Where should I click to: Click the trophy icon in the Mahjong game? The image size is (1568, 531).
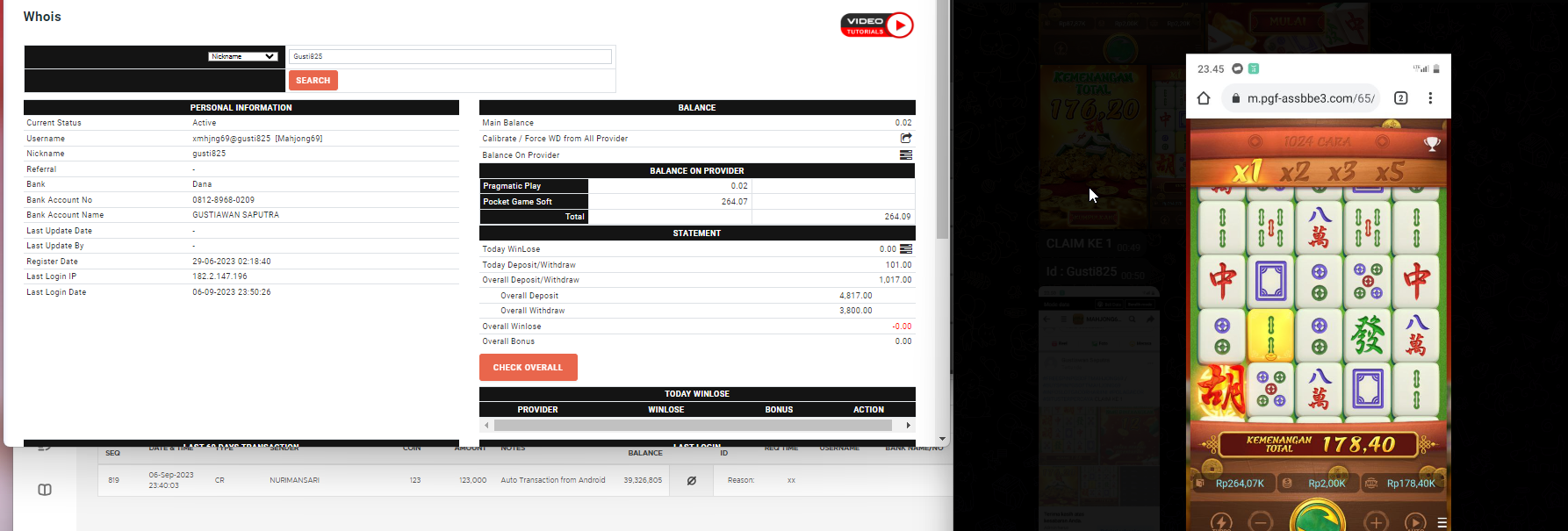(x=1432, y=144)
